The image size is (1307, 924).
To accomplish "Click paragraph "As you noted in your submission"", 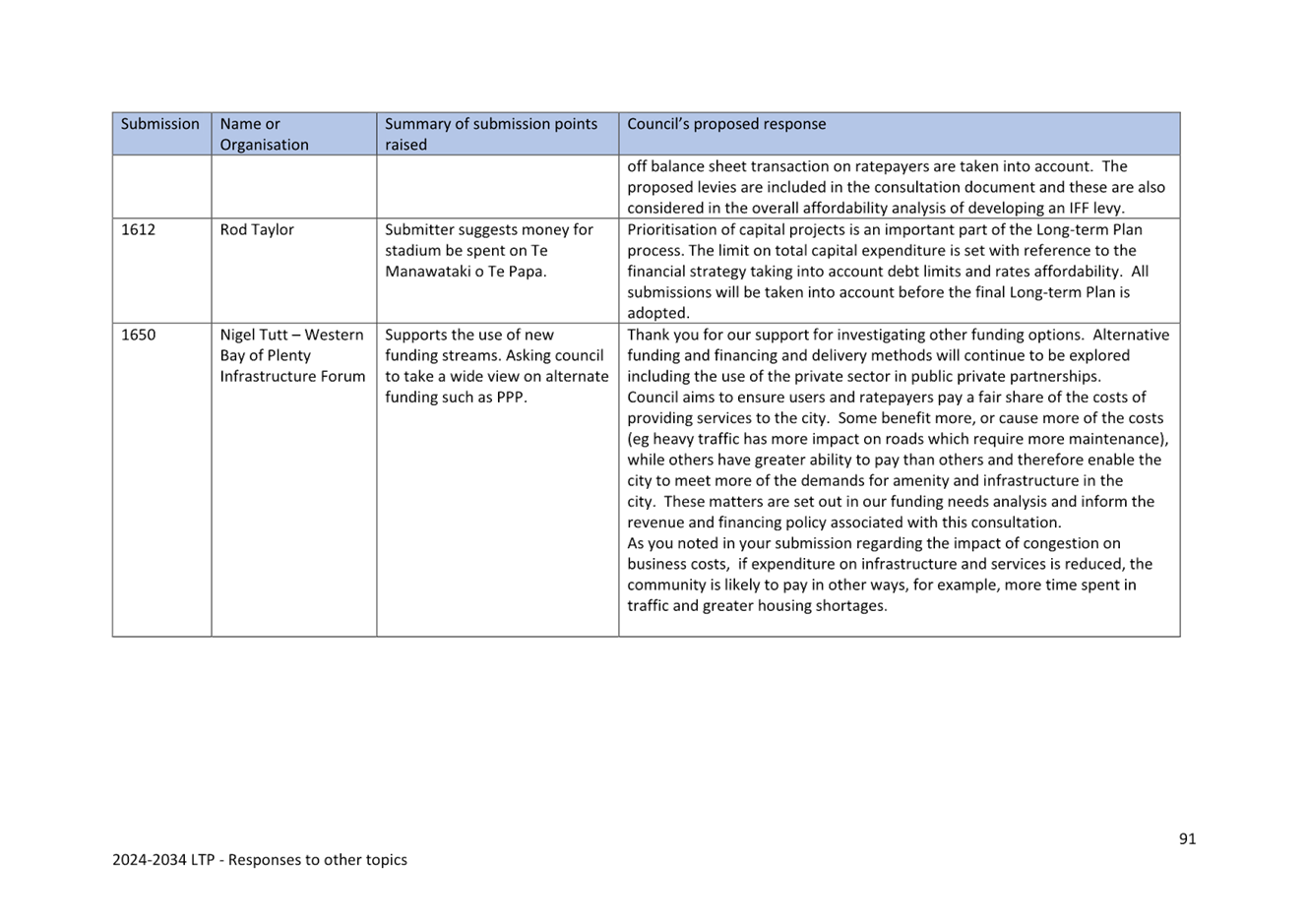I will (x=890, y=574).
